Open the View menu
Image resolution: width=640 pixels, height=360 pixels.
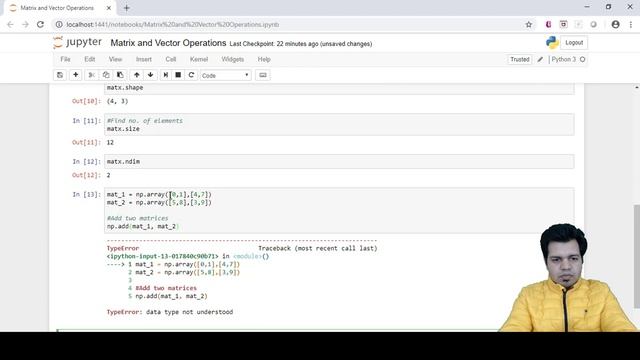[116, 60]
